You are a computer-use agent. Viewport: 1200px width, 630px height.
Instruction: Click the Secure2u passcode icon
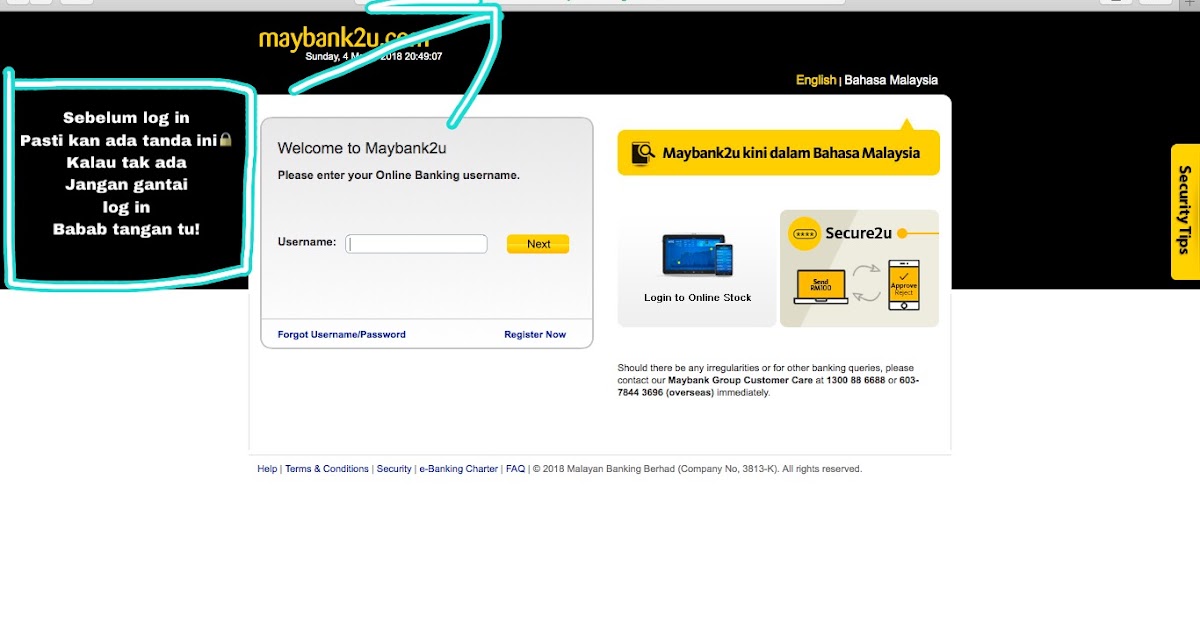coord(804,233)
